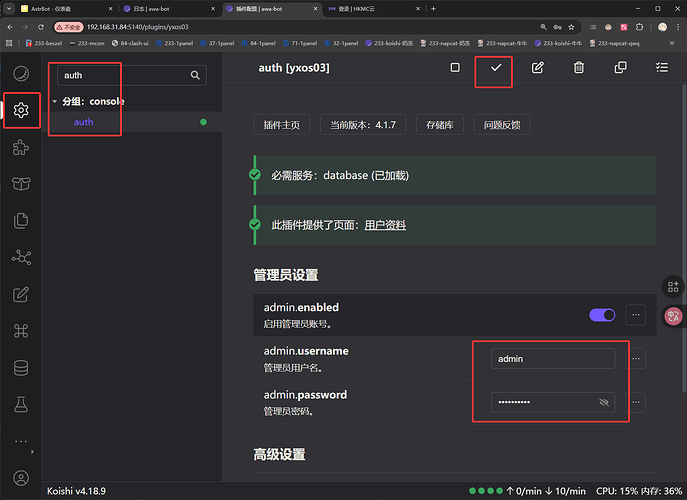Image resolution: width=687 pixels, height=500 pixels.
Task: Open the 用户资料 page link
Action: coord(385,225)
